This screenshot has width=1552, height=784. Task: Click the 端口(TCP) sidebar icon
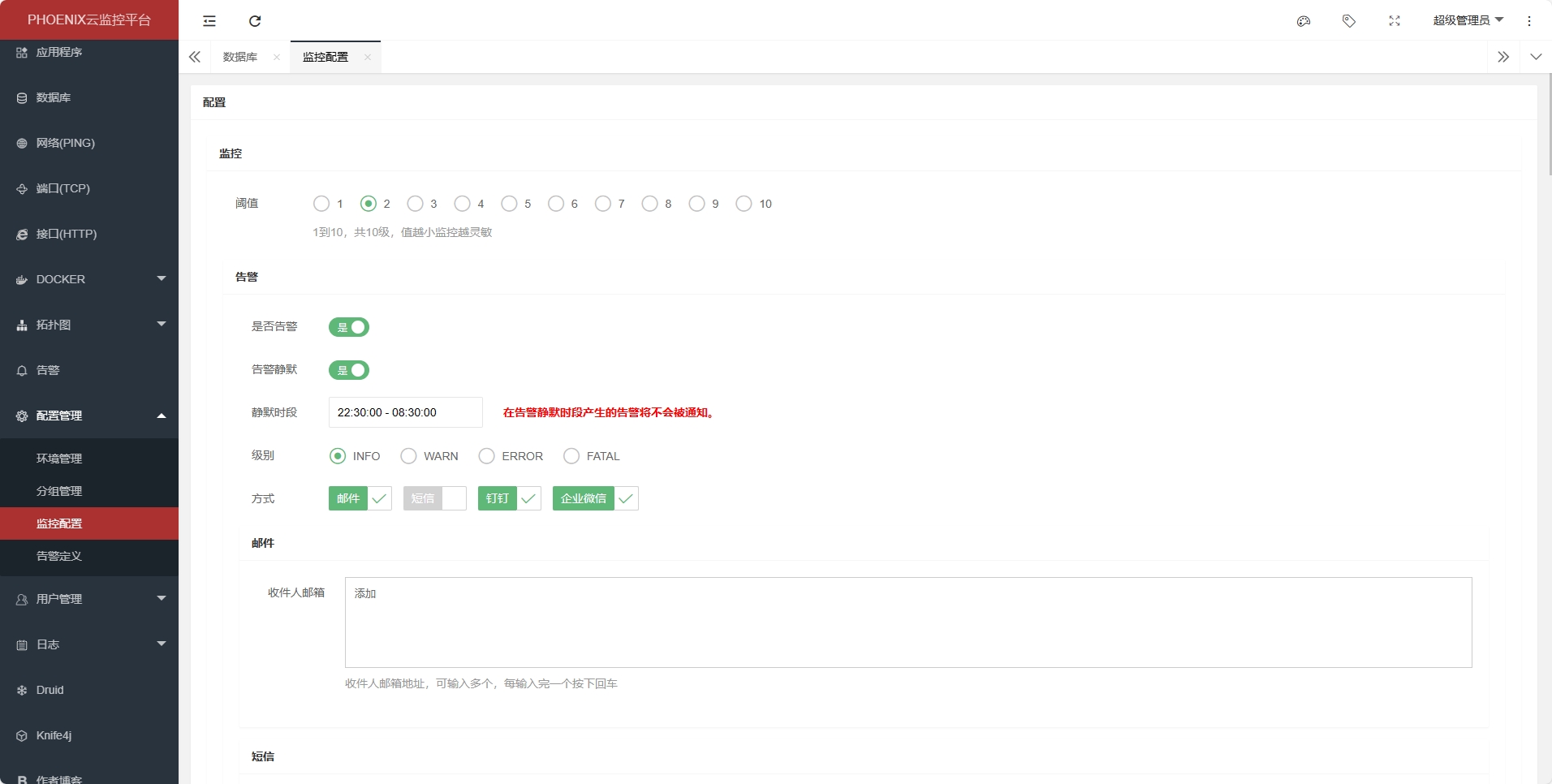coord(22,188)
